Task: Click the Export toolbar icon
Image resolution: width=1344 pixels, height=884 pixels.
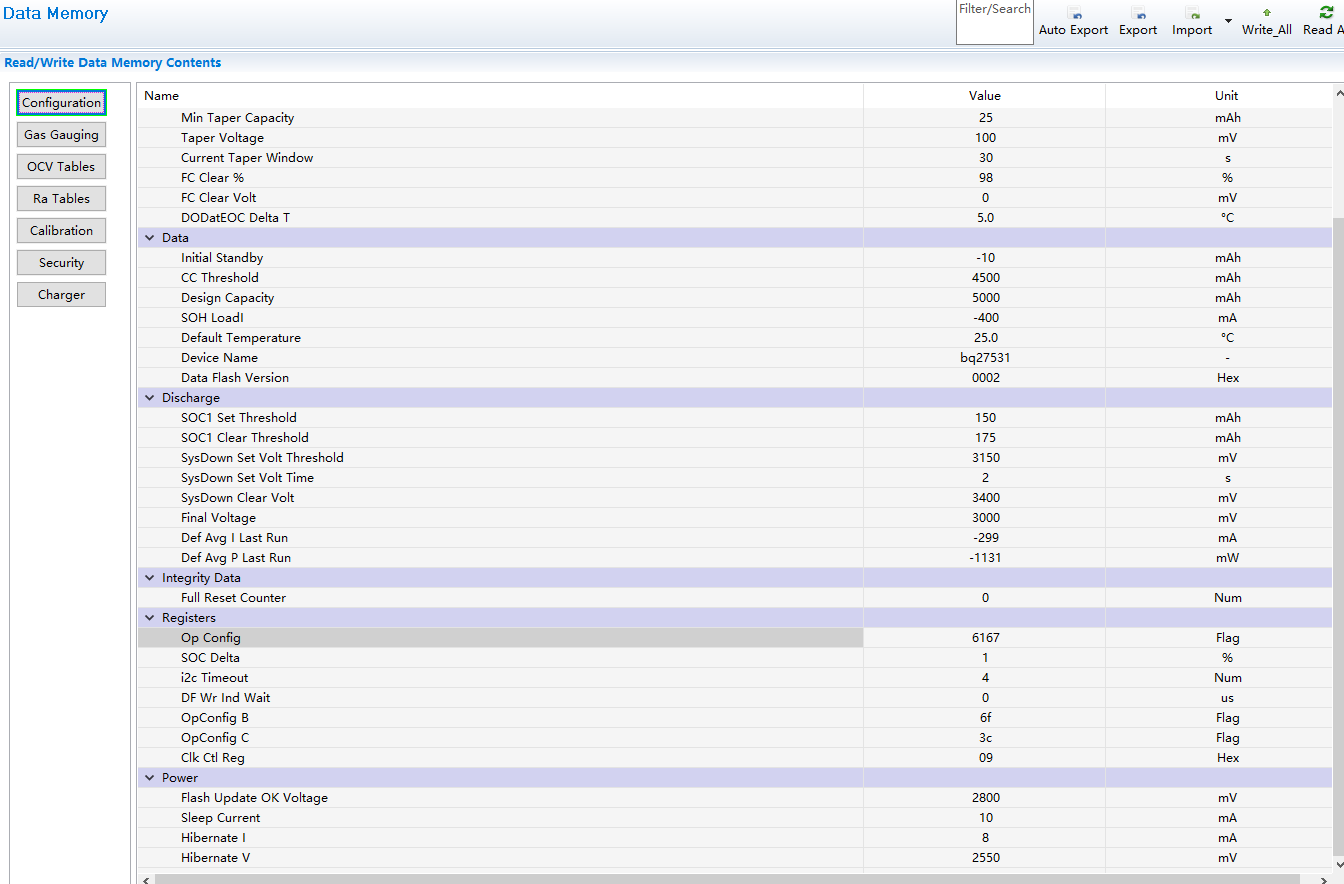Action: click(1138, 14)
